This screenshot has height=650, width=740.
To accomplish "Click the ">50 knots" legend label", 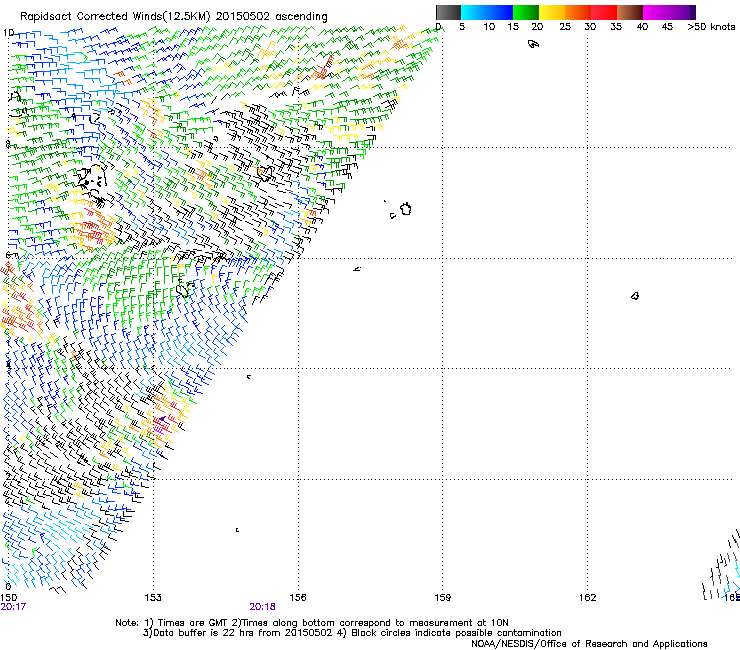I will click(x=711, y=27).
